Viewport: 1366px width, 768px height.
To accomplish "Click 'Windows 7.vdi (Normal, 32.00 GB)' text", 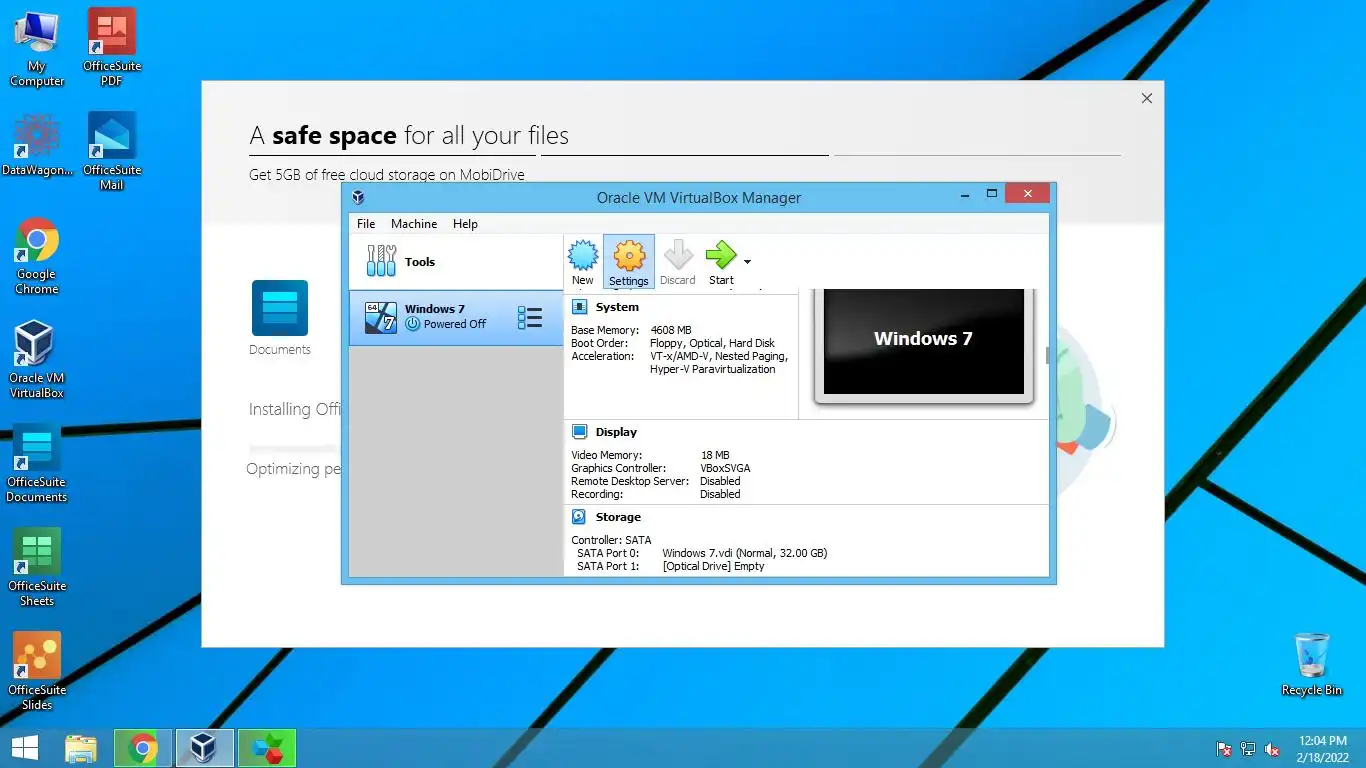I will pos(745,553).
